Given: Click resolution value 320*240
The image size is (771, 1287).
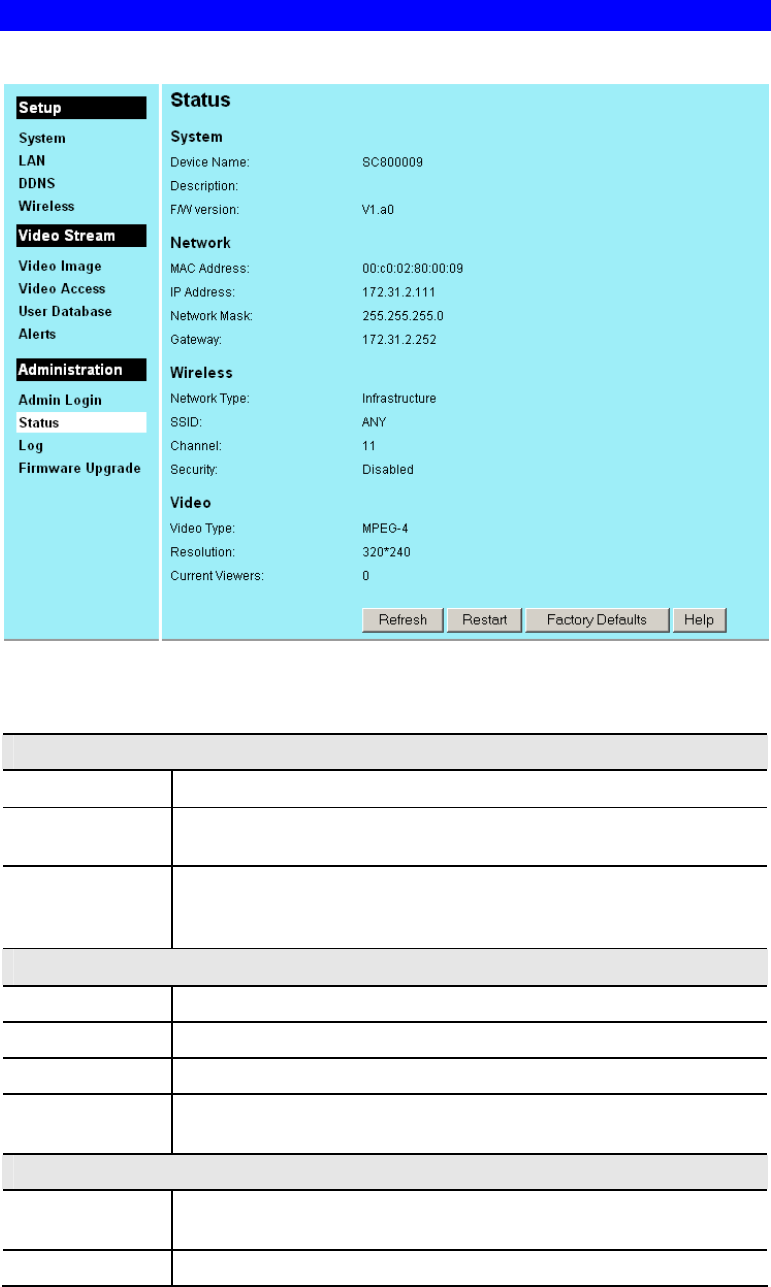Looking at the screenshot, I should 386,552.
